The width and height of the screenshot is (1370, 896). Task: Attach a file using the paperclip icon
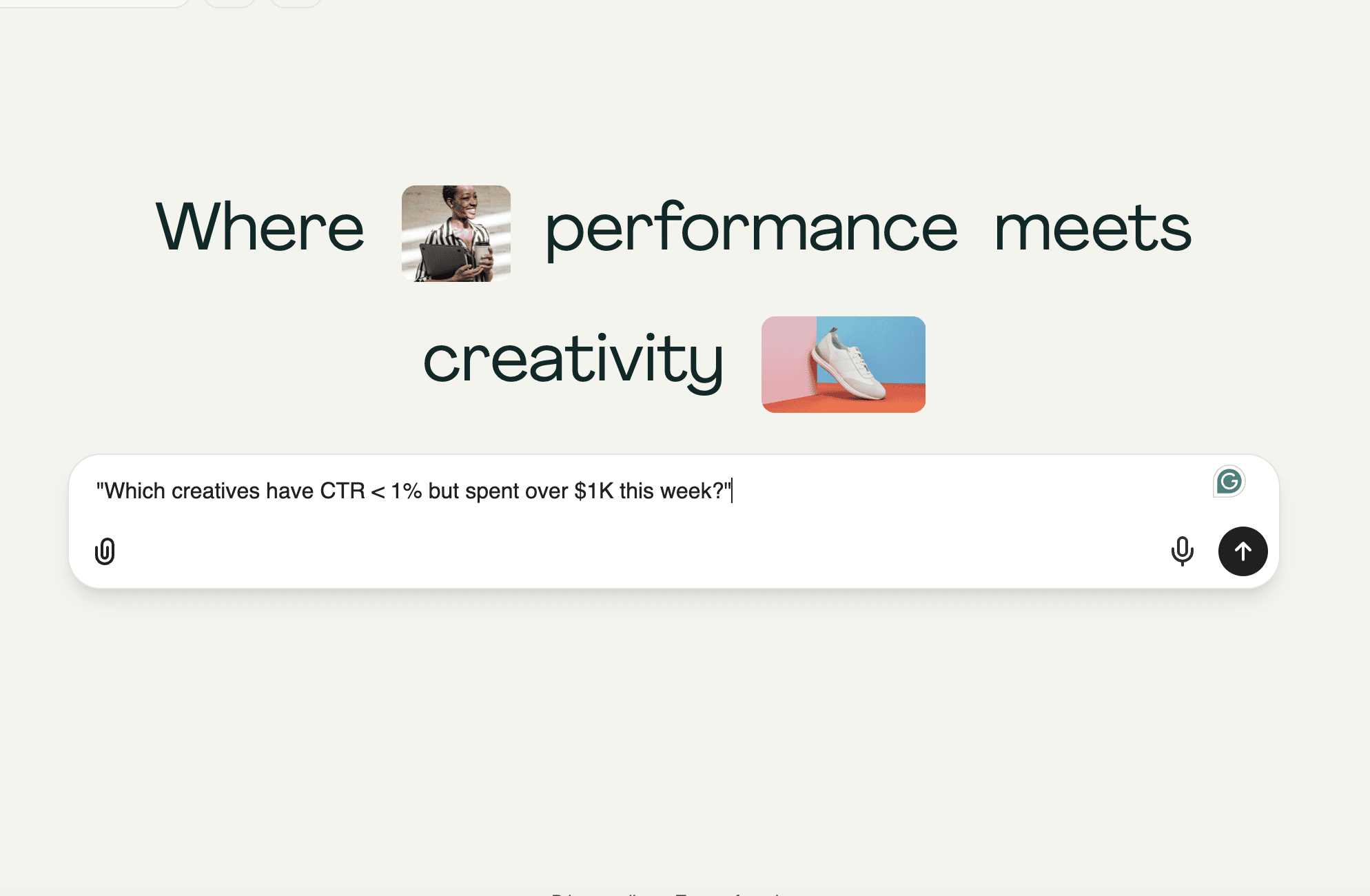105,551
